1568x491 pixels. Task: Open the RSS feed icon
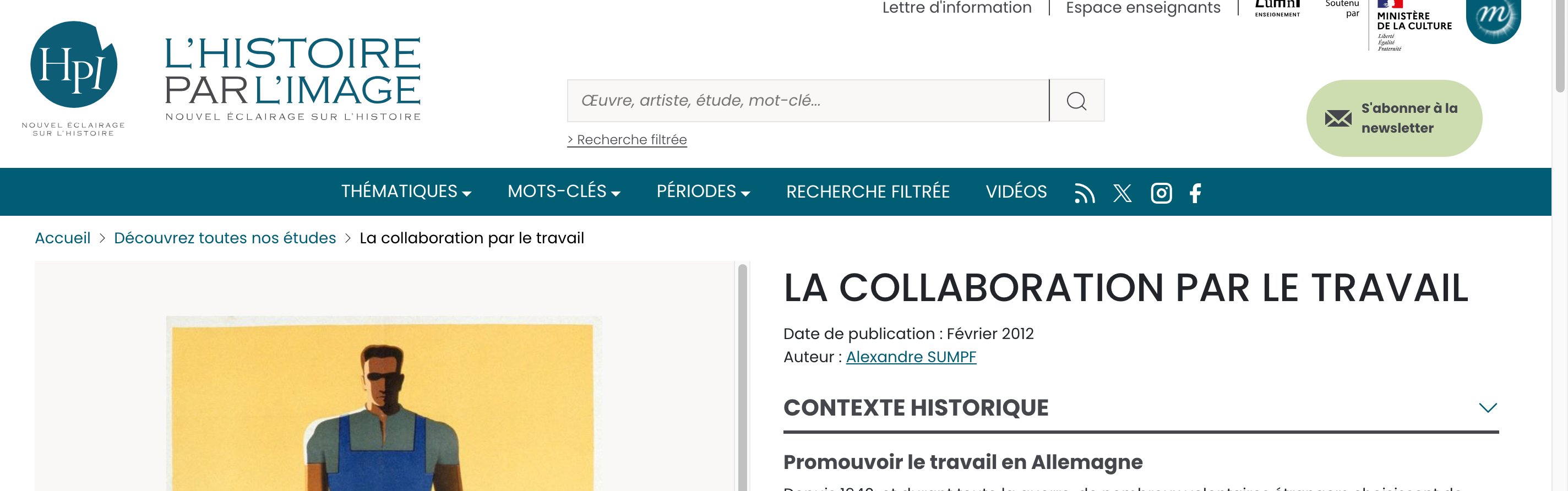(1084, 193)
